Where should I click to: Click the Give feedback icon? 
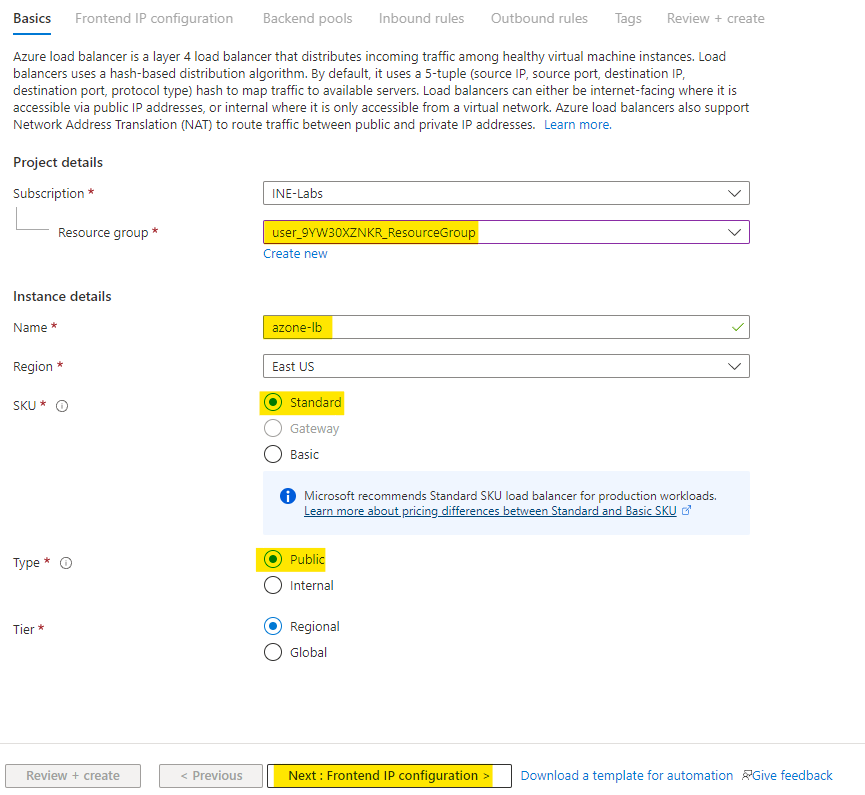tap(745, 776)
